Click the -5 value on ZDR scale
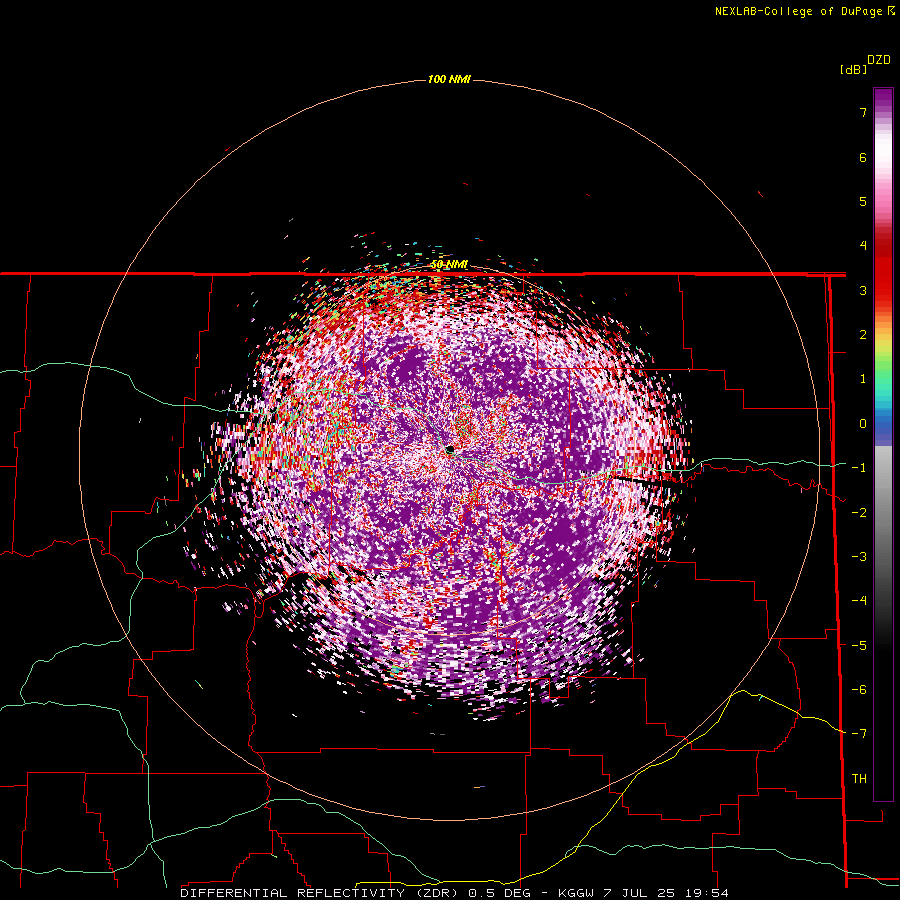This screenshot has height=900, width=900. pyautogui.click(x=859, y=646)
